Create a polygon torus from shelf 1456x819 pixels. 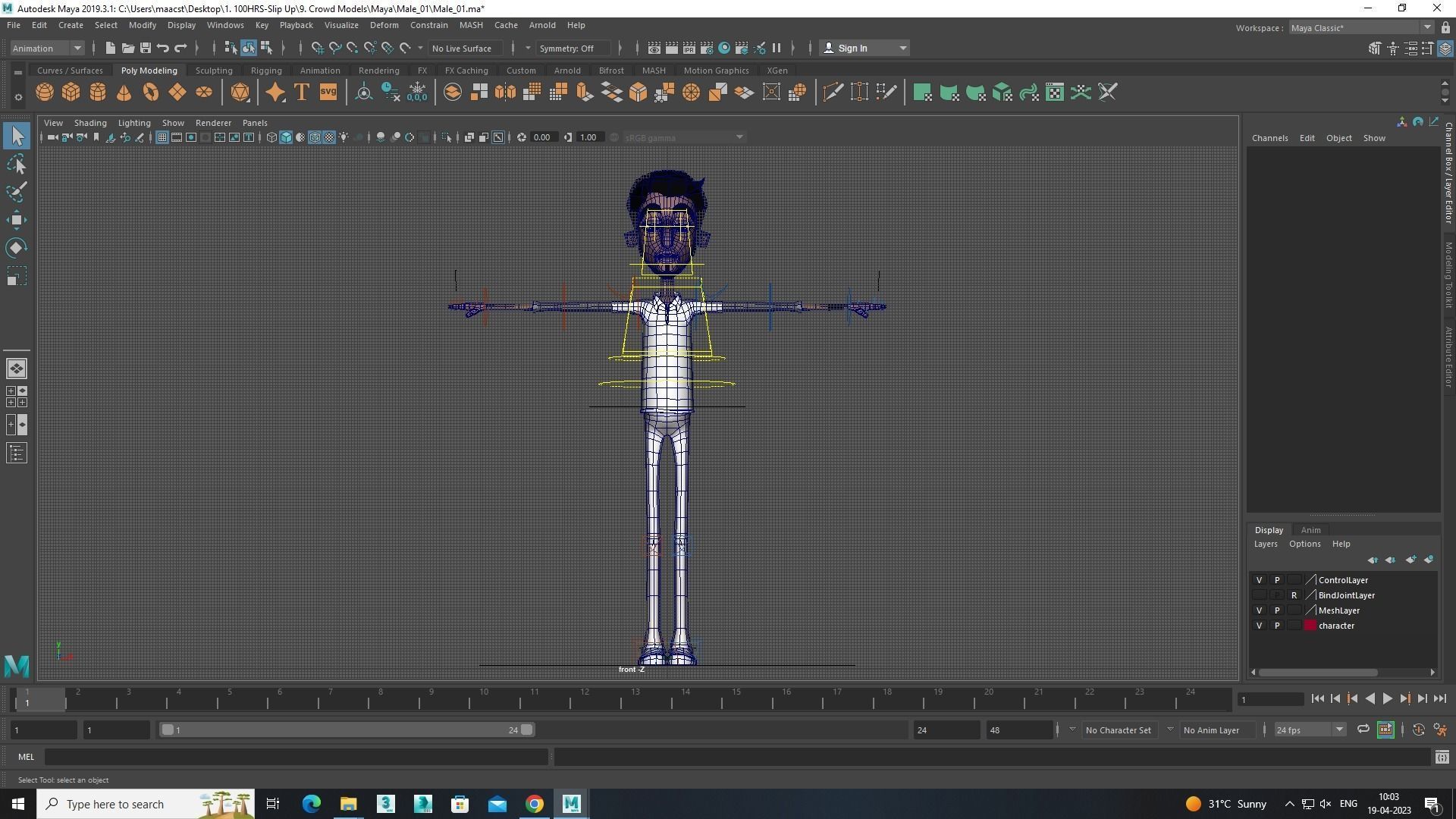click(151, 93)
